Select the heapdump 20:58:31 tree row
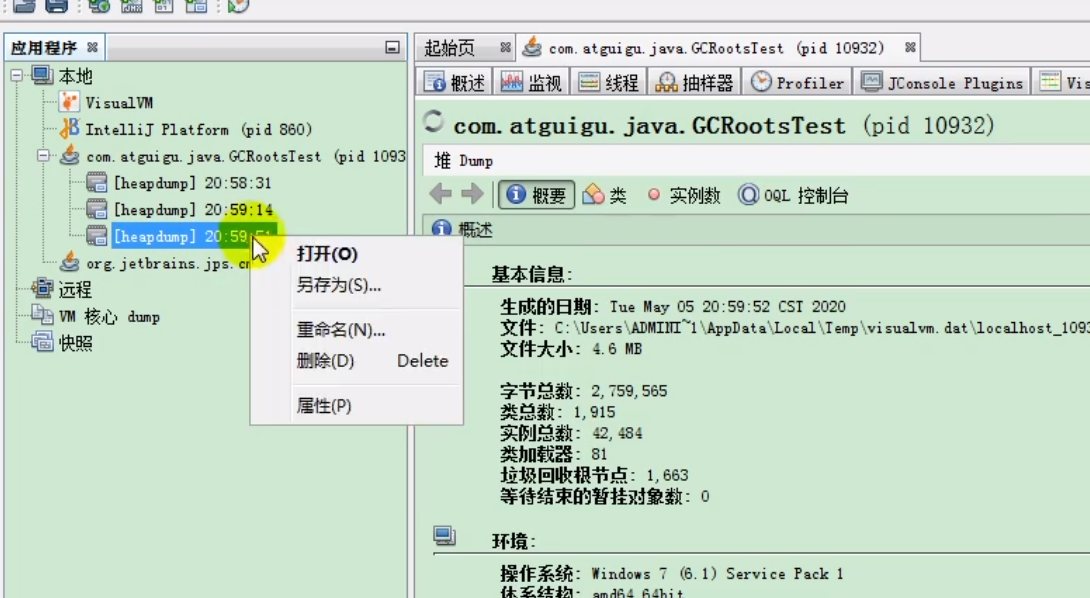Screen dimensions: 1090x598 point(193,183)
